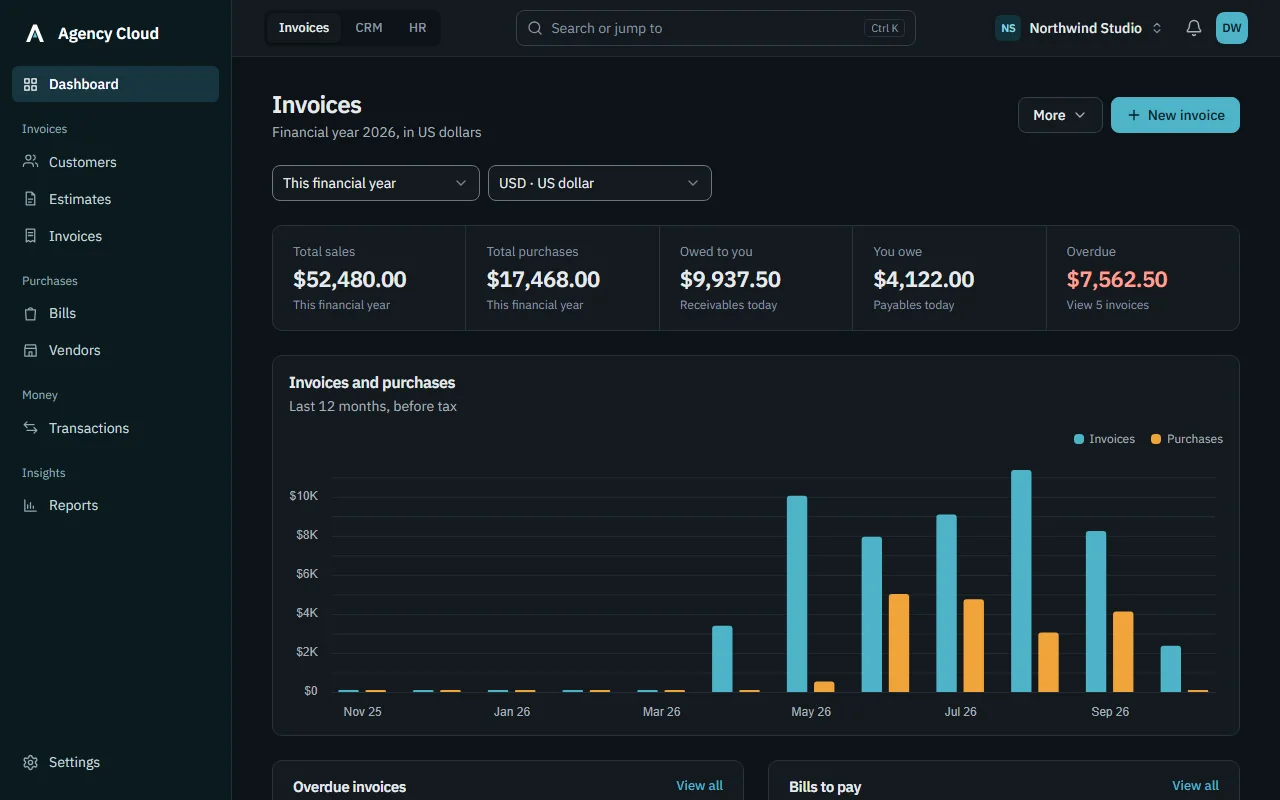The width and height of the screenshot is (1280, 800).
Task: Click the Invoices receipt icon in sidebar
Action: click(x=30, y=236)
